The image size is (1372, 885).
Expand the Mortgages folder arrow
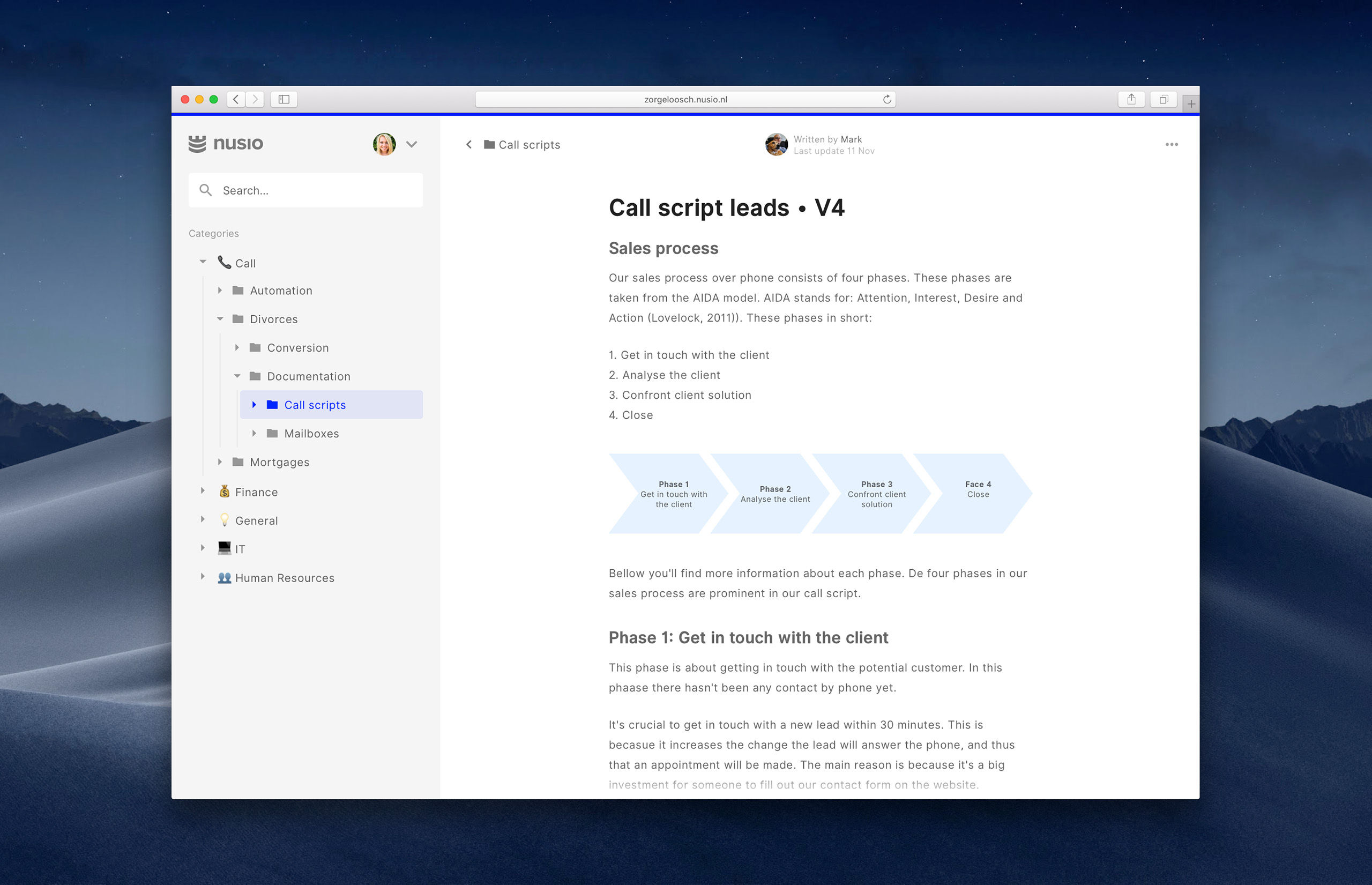[x=220, y=462]
